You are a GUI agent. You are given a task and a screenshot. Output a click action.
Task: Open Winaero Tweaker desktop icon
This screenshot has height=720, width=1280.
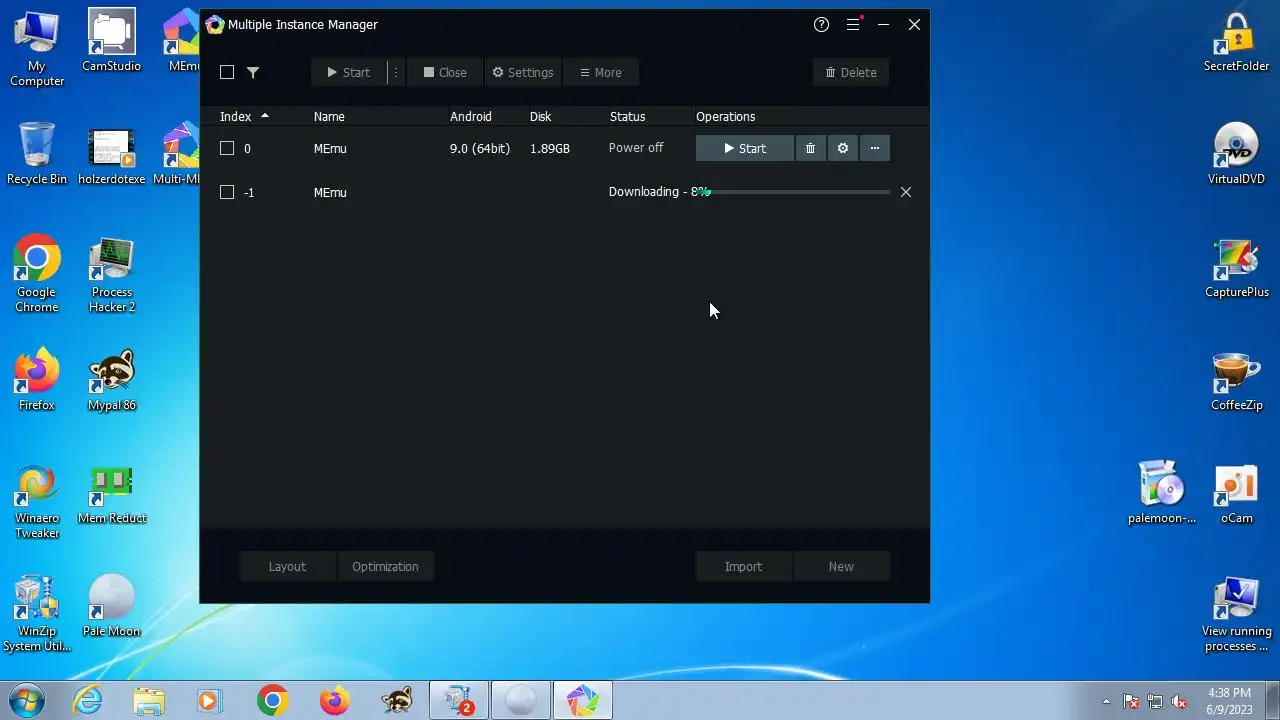click(x=37, y=501)
